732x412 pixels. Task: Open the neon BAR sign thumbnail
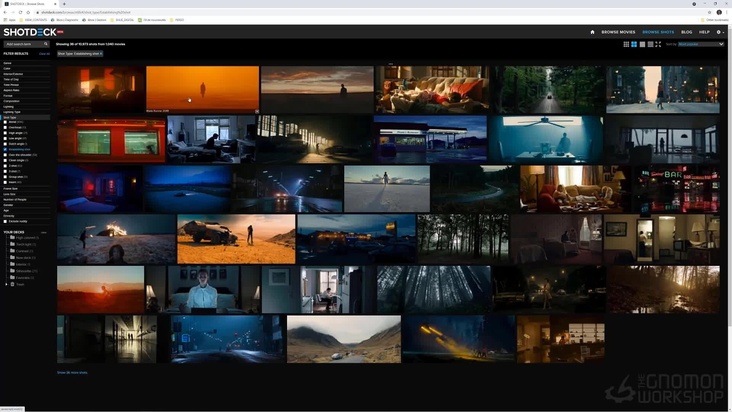pos(676,189)
